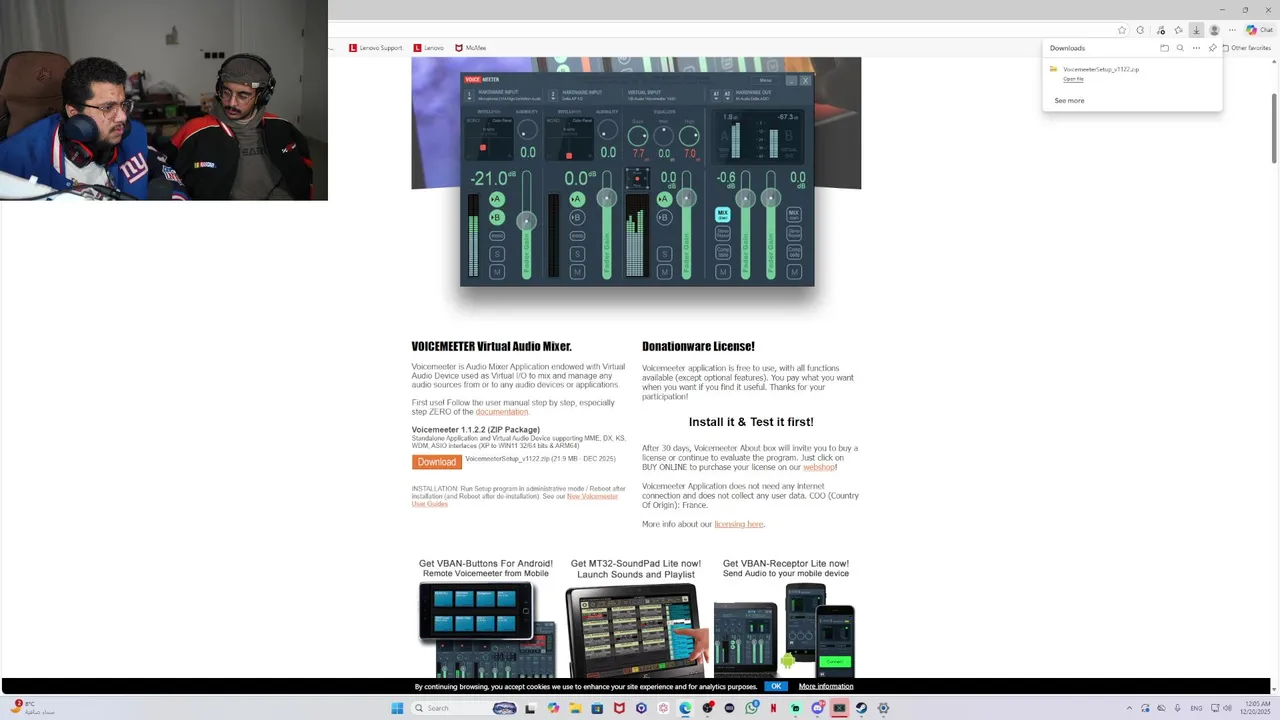Click the browser extensions/refresh circular icon
Image resolution: width=1280 pixels, height=720 pixels.
[x=1140, y=30]
